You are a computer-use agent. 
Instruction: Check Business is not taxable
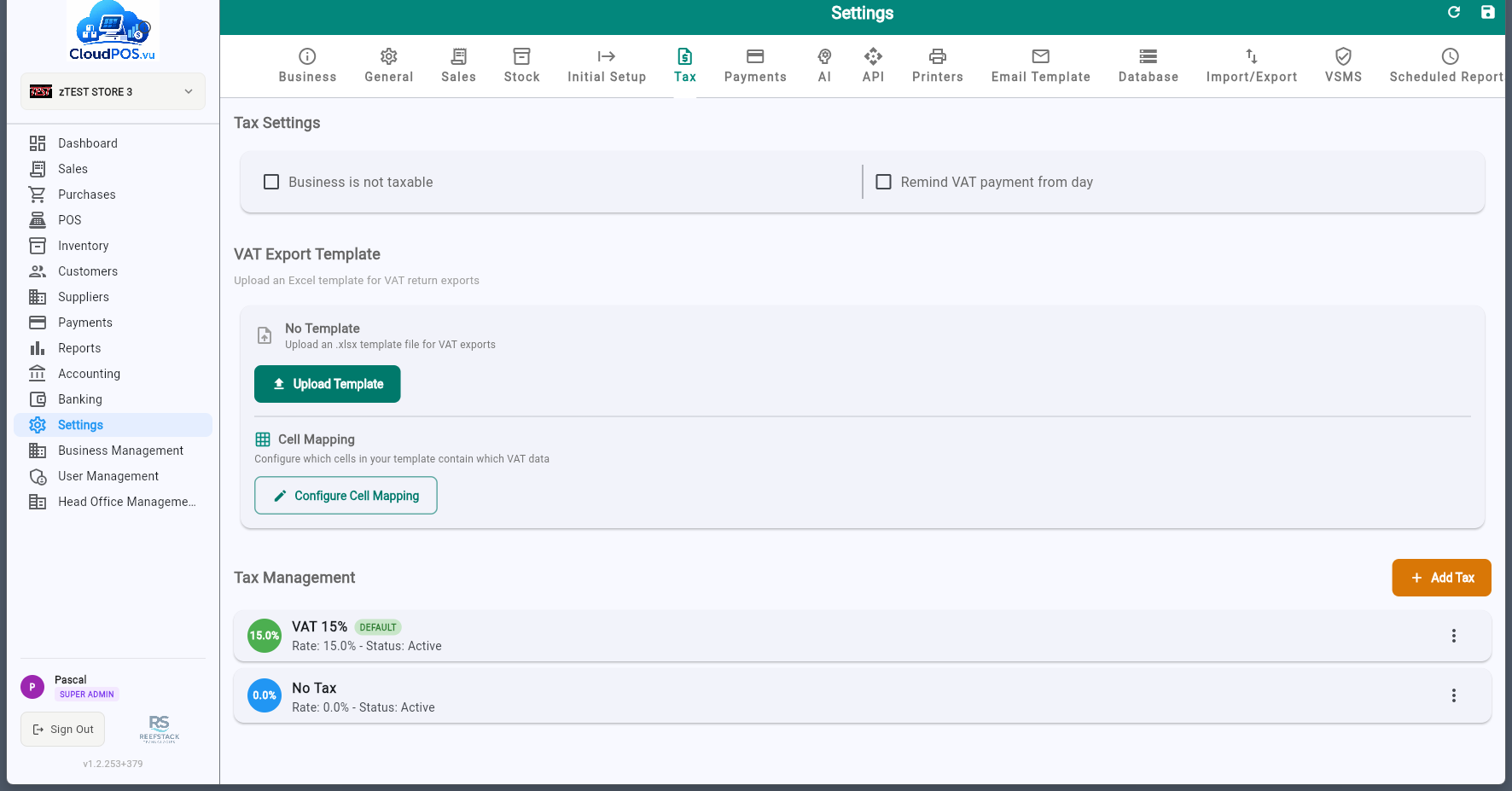pos(271,182)
